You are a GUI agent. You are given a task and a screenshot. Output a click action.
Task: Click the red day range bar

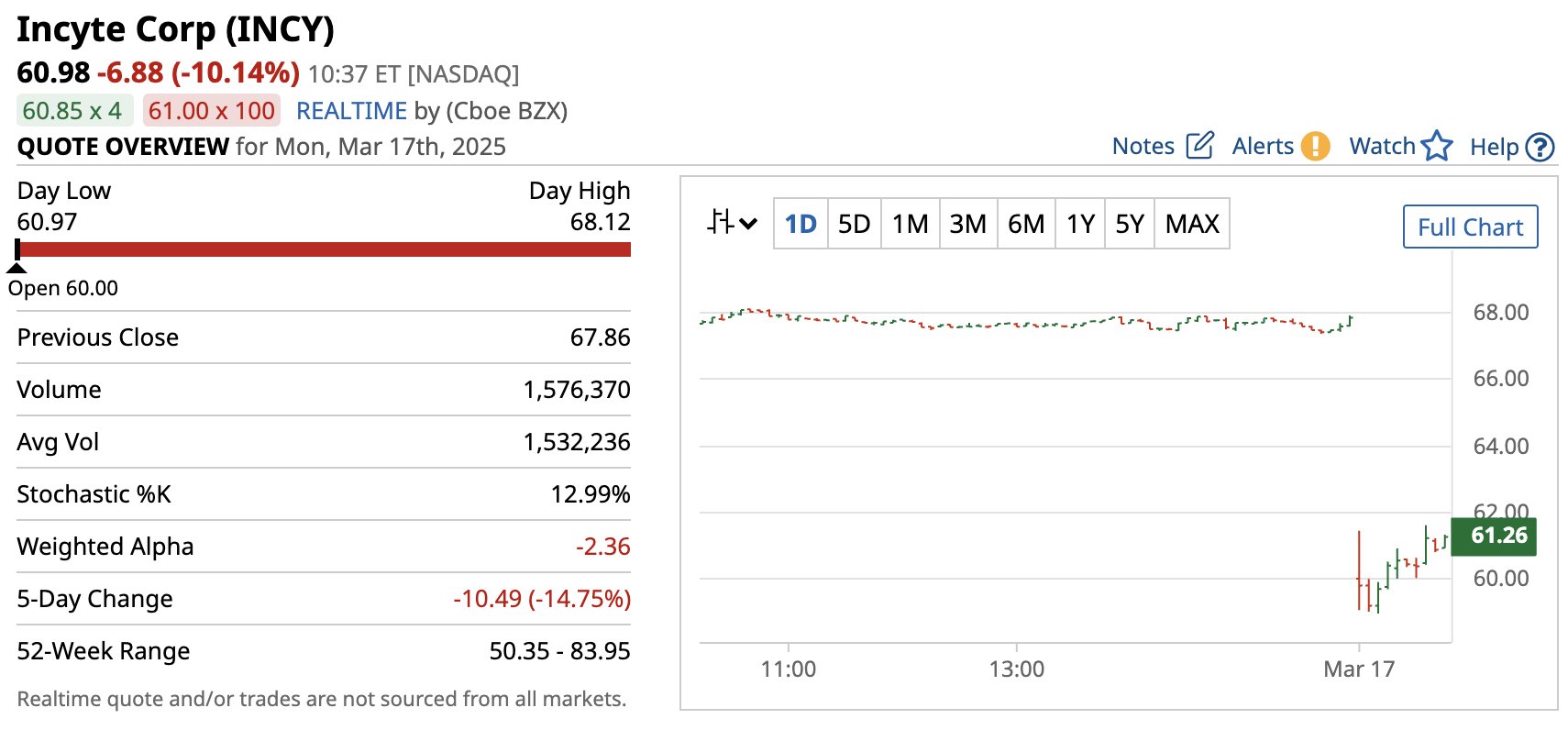tap(325, 249)
